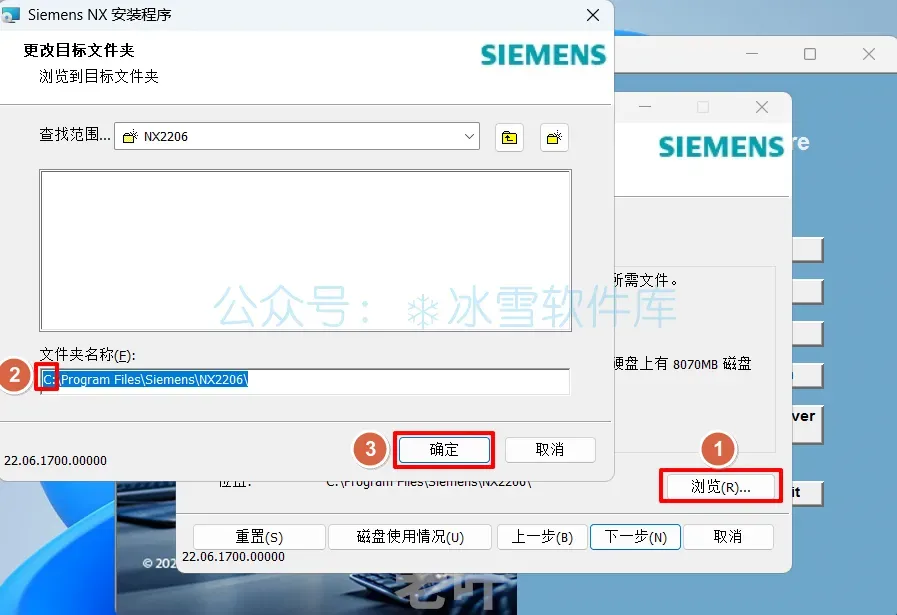Close the installer wizard window behind
The width and height of the screenshot is (897, 615).
[x=761, y=107]
